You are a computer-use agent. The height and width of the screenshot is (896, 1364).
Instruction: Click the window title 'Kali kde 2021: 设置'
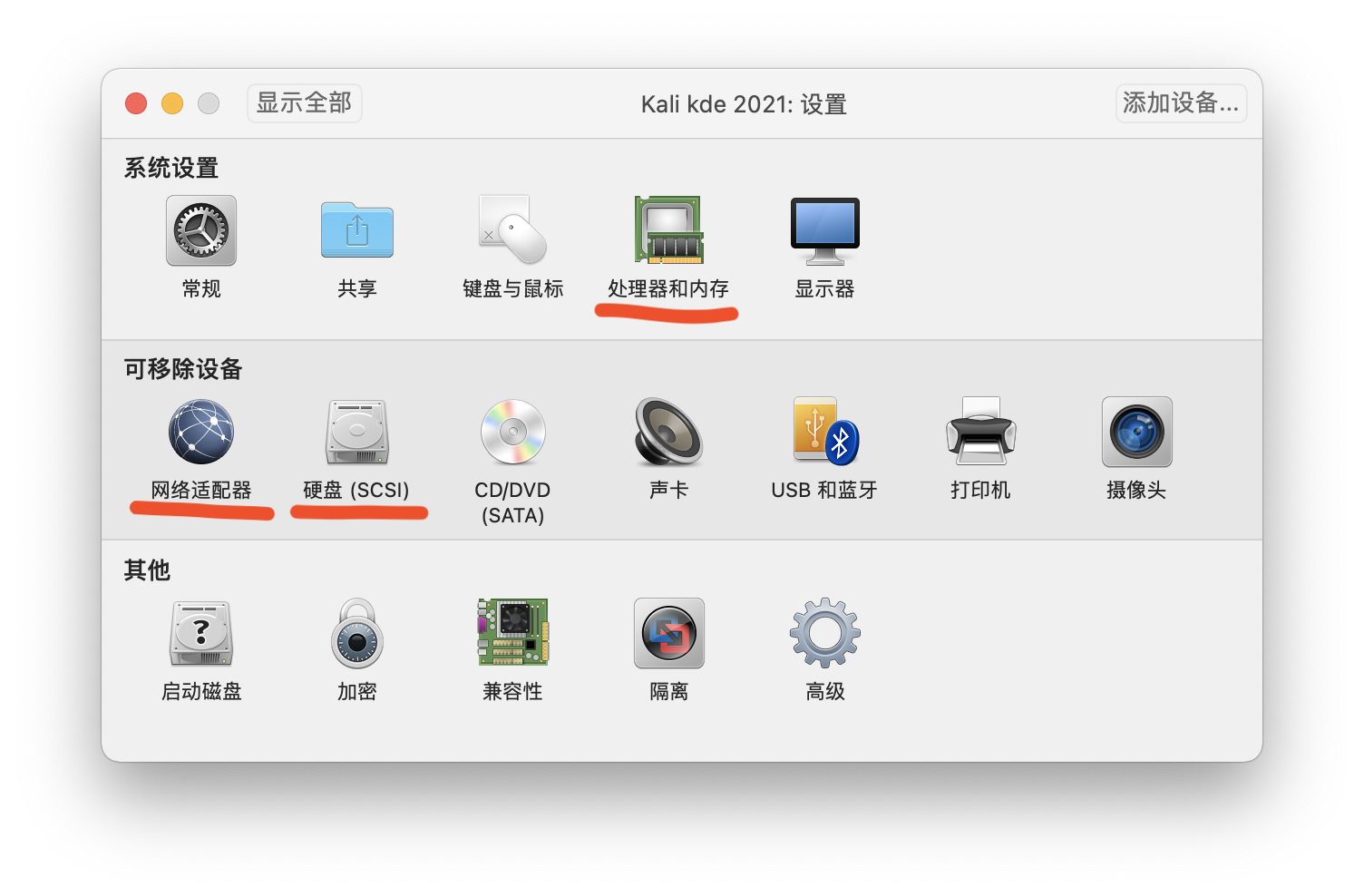coord(744,104)
